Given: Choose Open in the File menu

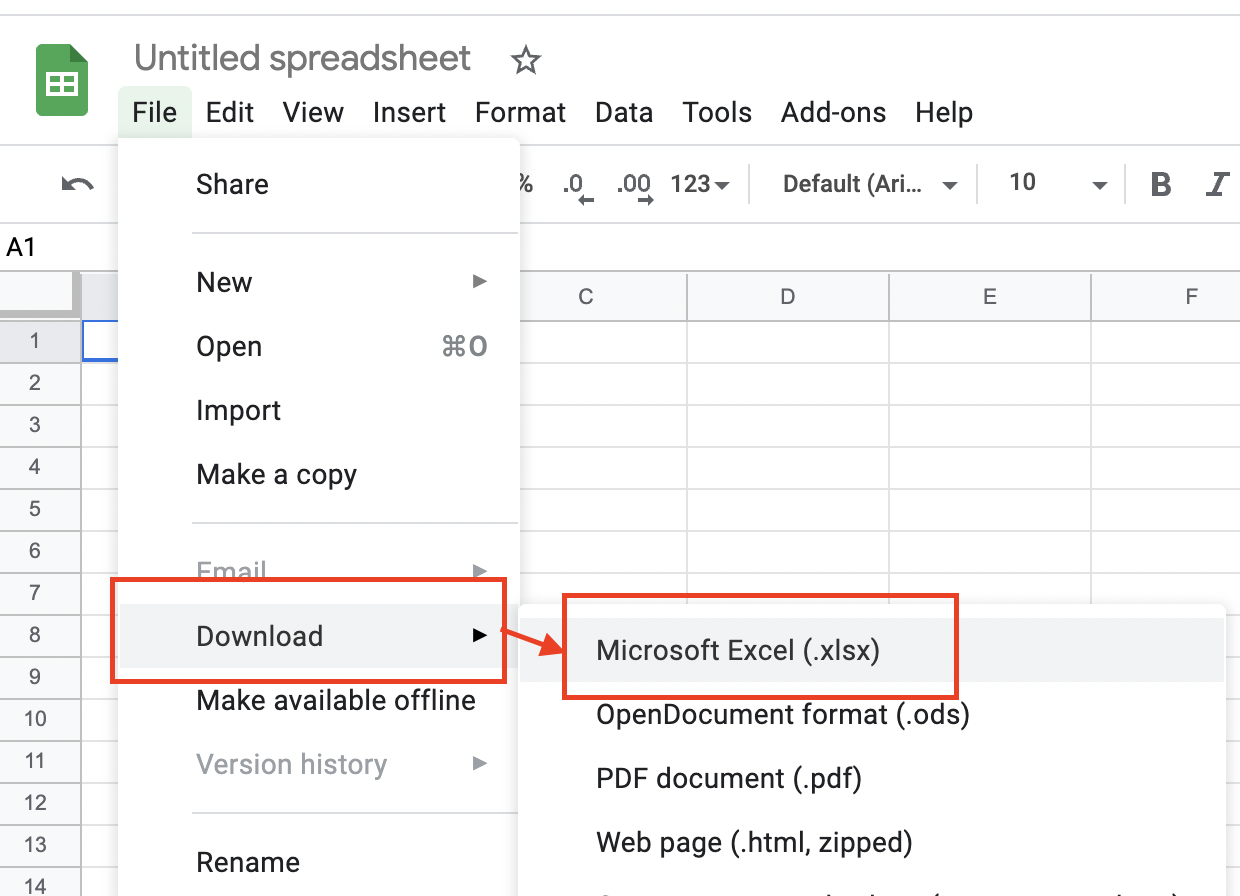Looking at the screenshot, I should 319,346.
